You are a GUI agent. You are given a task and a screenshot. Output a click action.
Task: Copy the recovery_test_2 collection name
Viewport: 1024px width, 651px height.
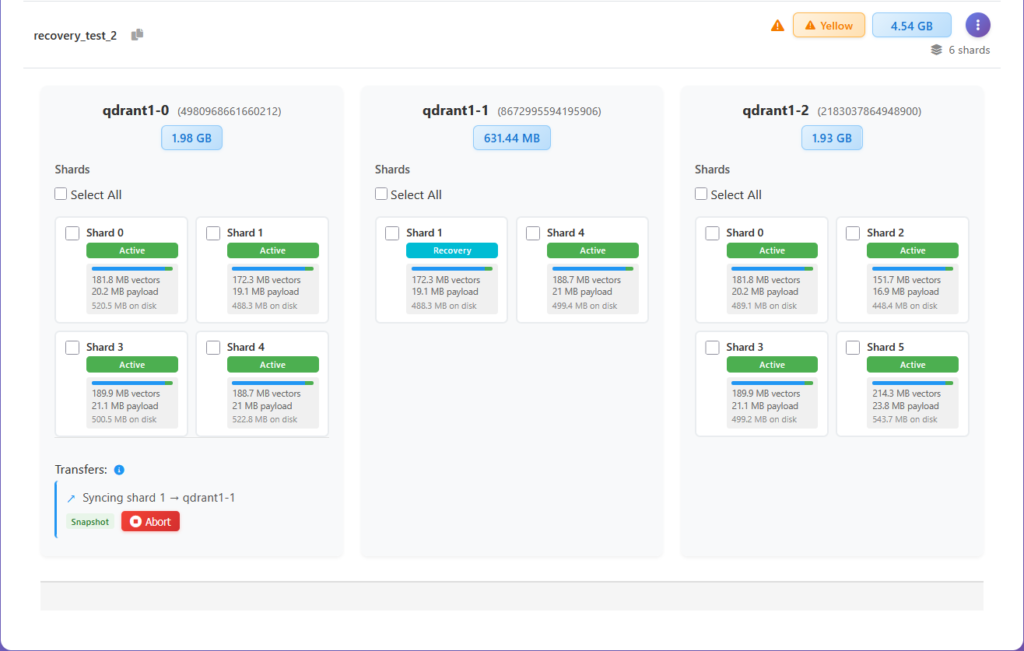pyautogui.click(x=137, y=35)
